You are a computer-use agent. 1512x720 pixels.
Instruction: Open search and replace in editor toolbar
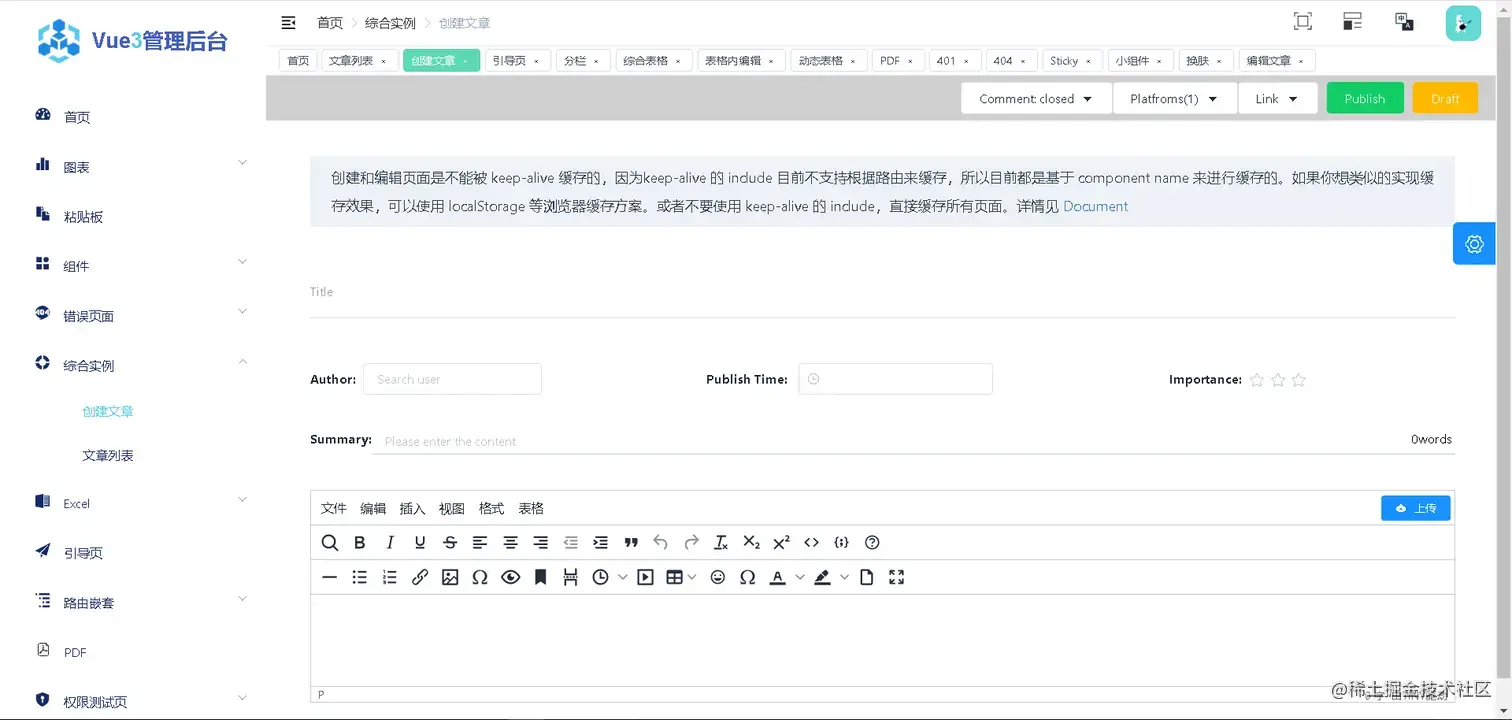[x=330, y=543]
